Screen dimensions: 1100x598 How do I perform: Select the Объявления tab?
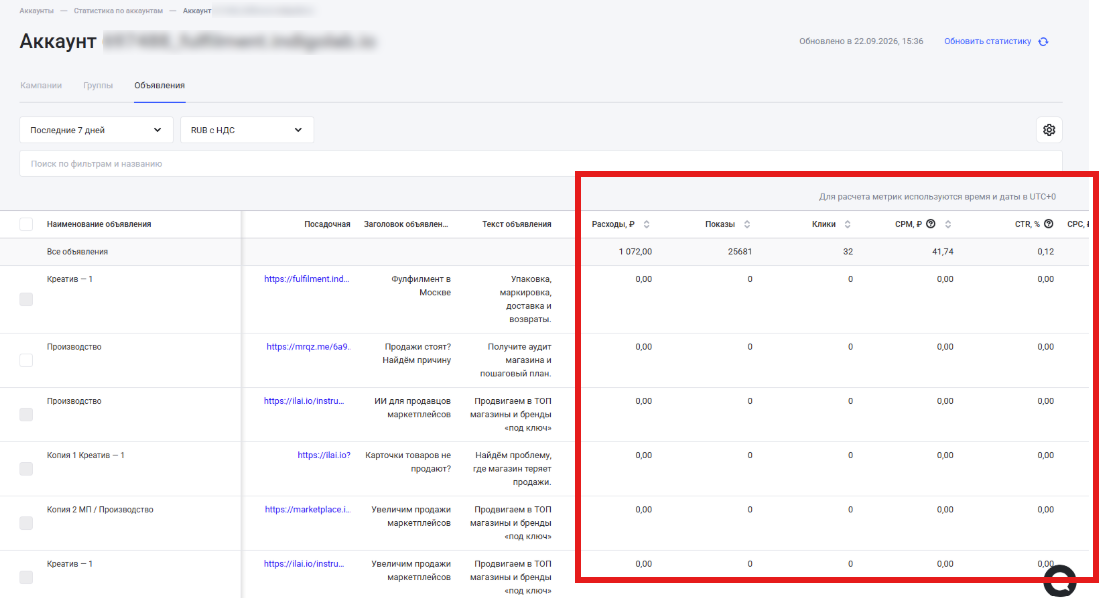click(160, 86)
